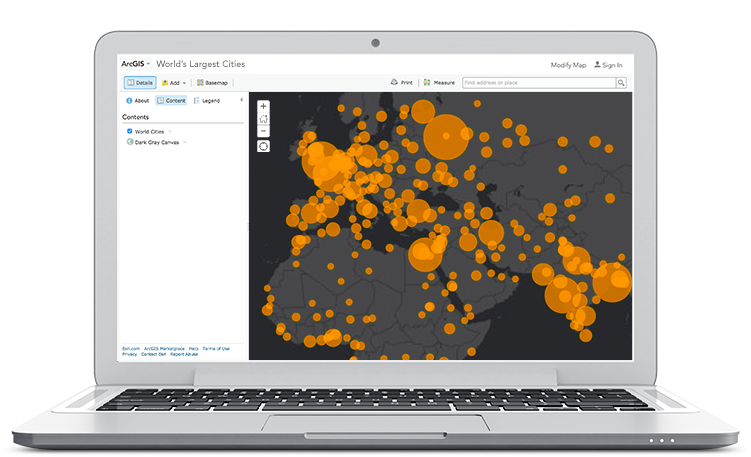
Task: Click the Sign In person icon
Action: [597, 65]
